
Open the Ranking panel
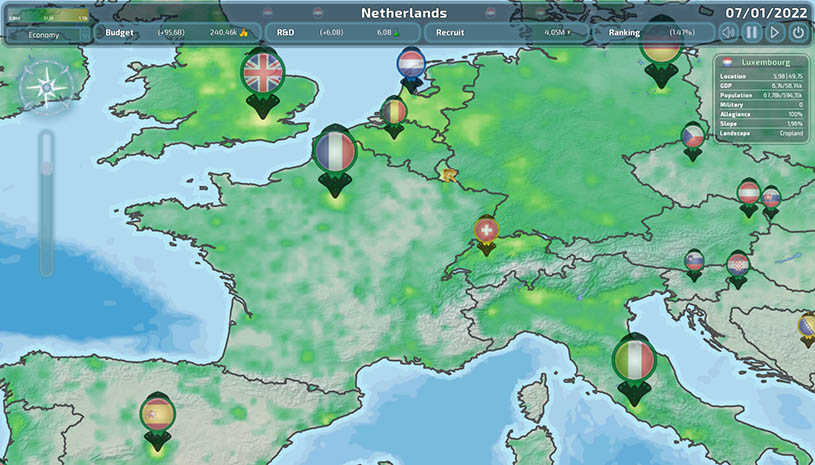coord(651,33)
